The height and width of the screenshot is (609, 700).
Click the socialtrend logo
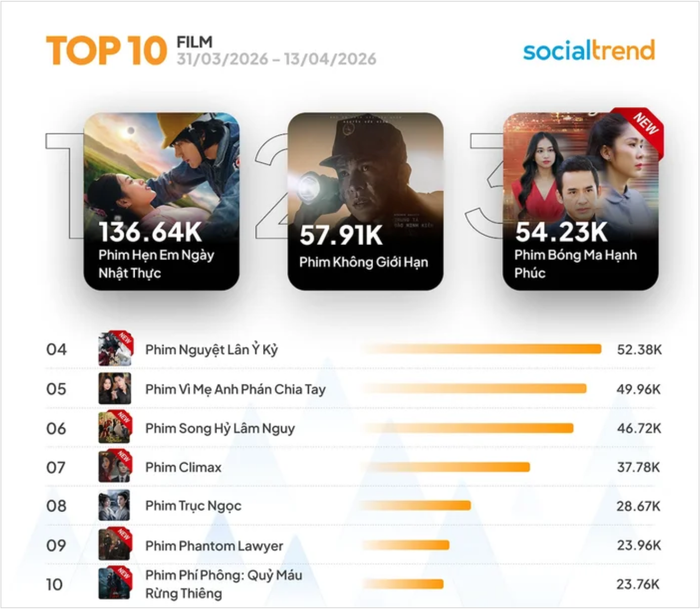(x=588, y=50)
